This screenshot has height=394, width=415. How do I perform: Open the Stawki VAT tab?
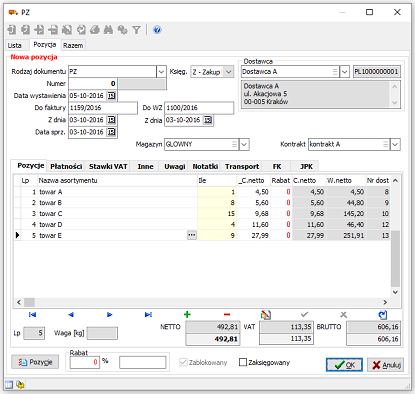tap(108, 166)
